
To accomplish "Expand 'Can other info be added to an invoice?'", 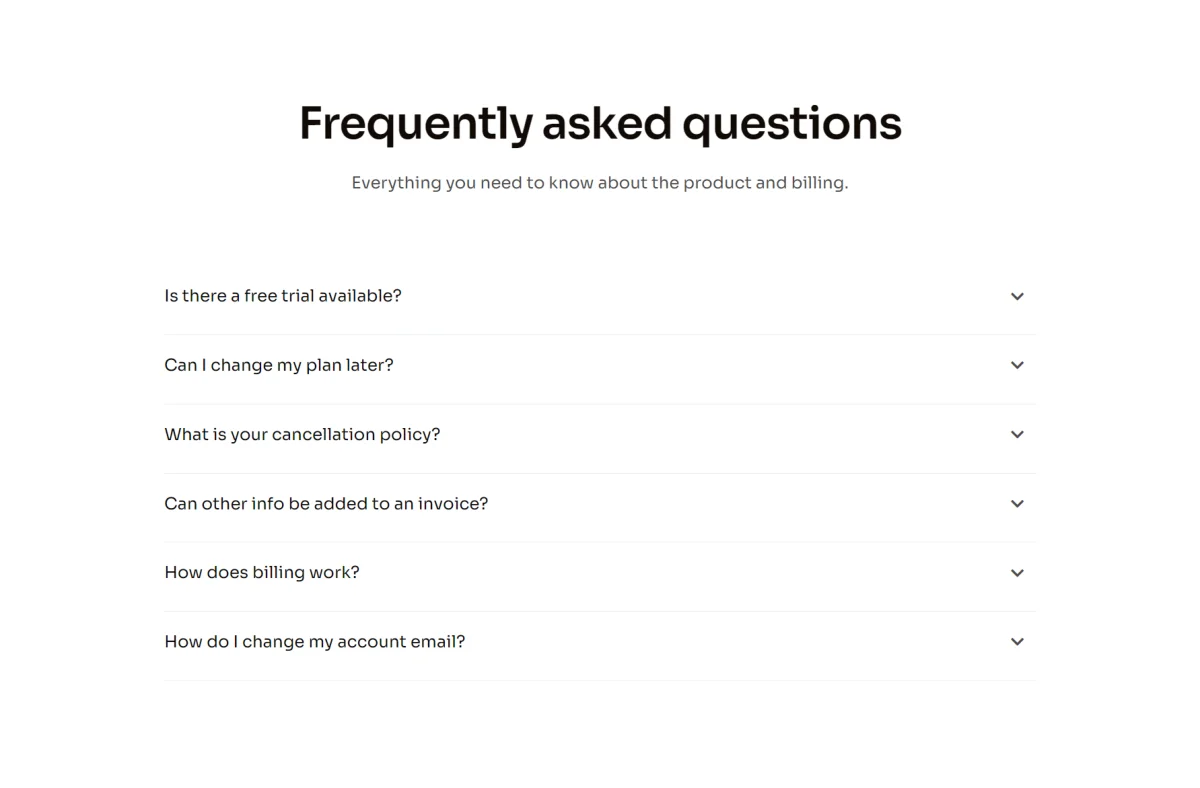I will coord(326,504).
